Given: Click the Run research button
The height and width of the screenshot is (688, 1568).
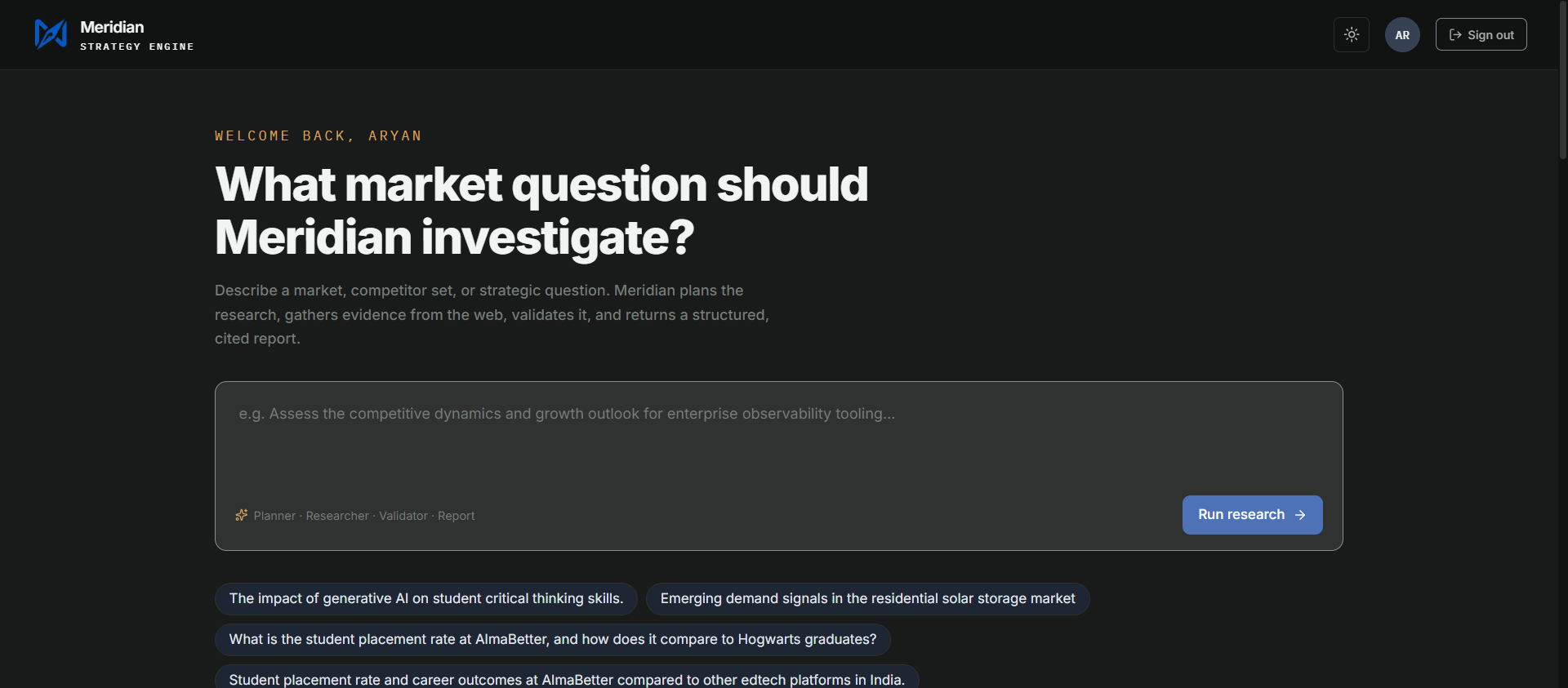Looking at the screenshot, I should (1252, 515).
